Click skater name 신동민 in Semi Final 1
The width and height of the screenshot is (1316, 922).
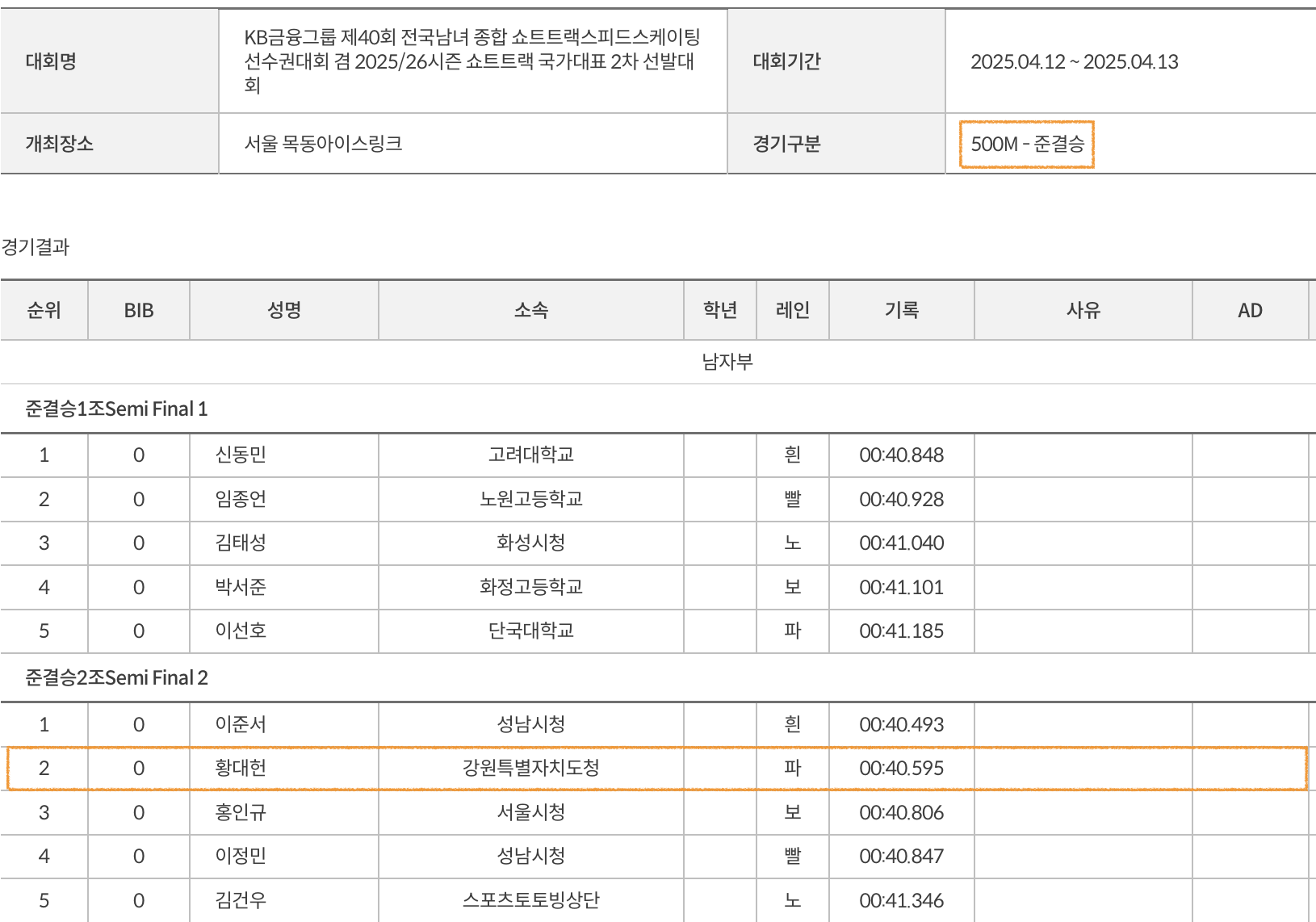click(x=241, y=455)
